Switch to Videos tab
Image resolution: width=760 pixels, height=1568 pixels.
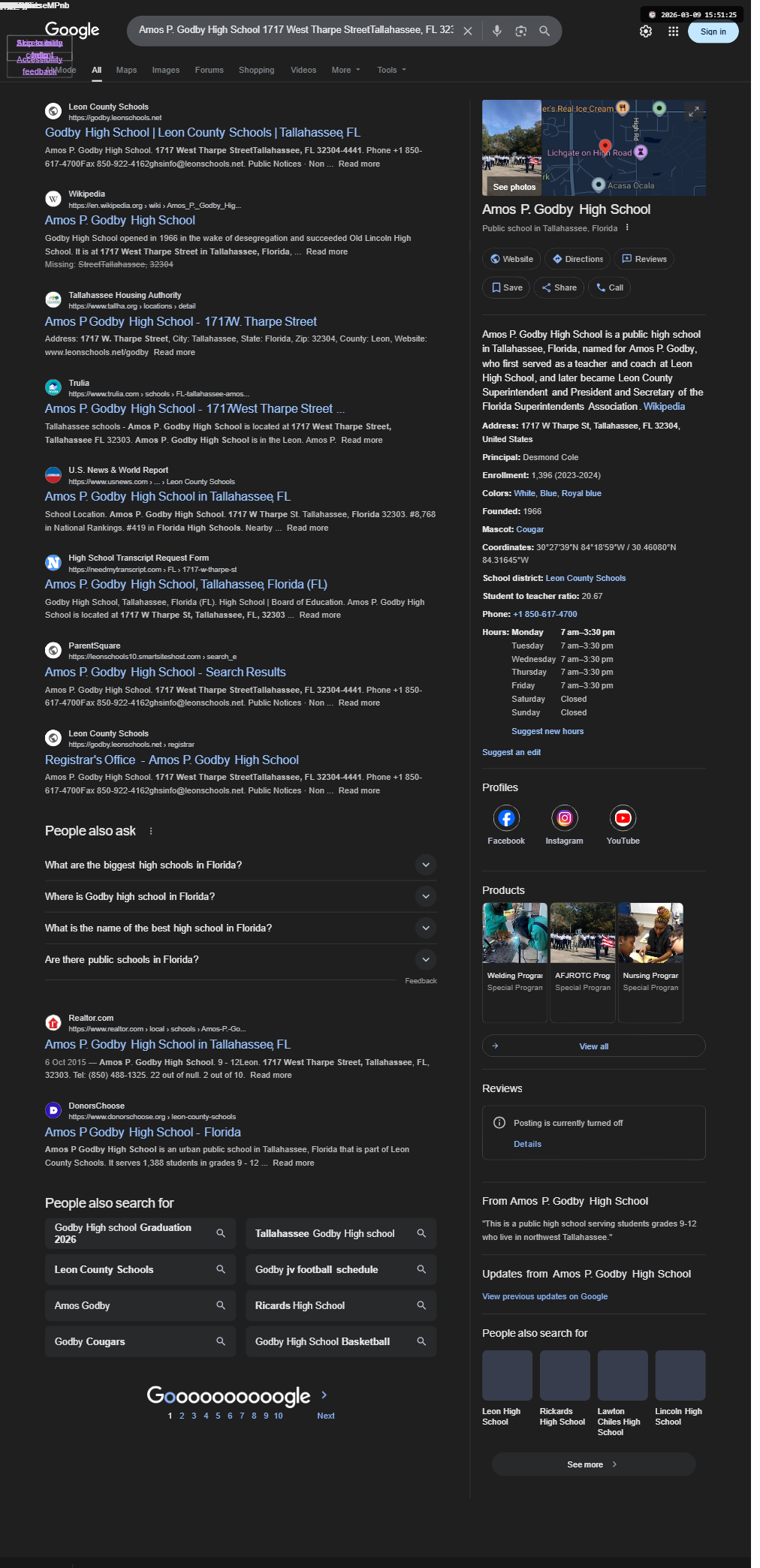[303, 70]
